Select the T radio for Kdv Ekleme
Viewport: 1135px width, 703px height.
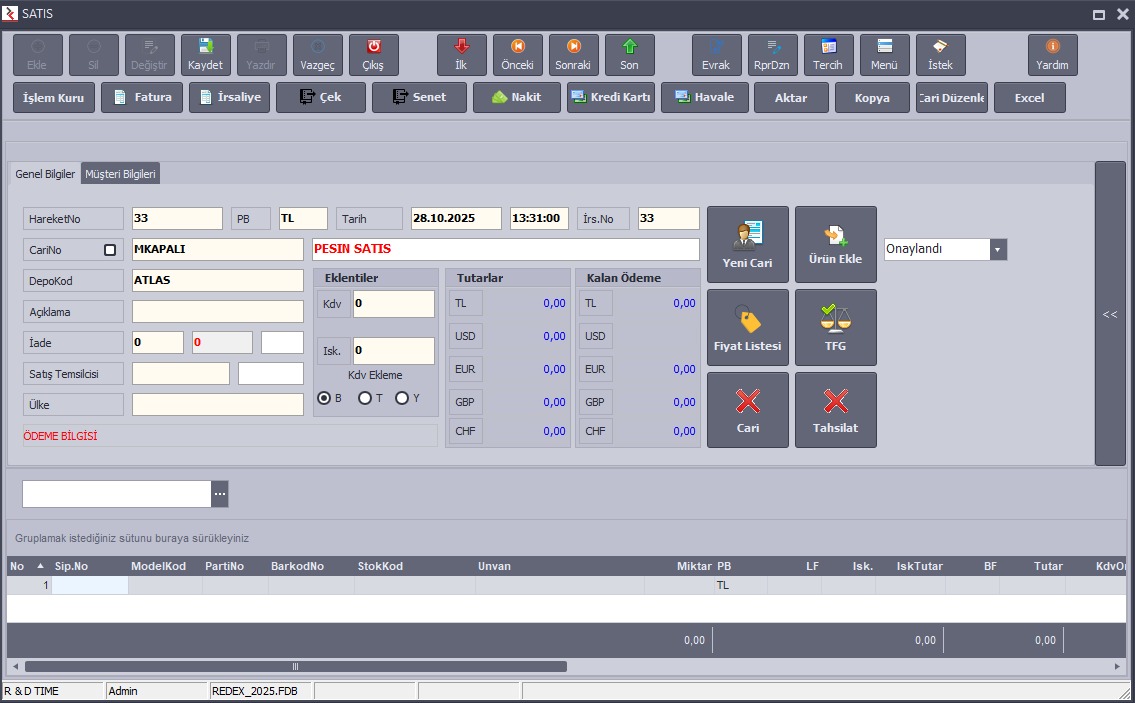[x=365, y=398]
